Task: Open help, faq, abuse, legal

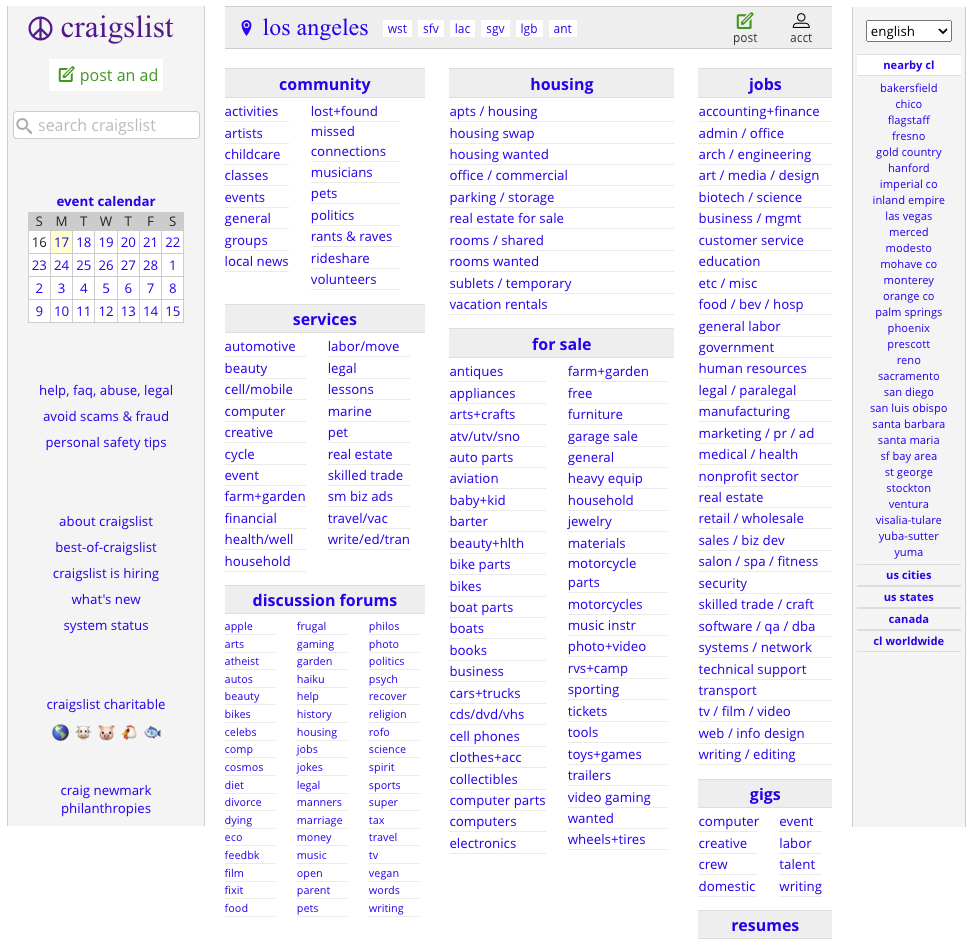Action: 105,390
